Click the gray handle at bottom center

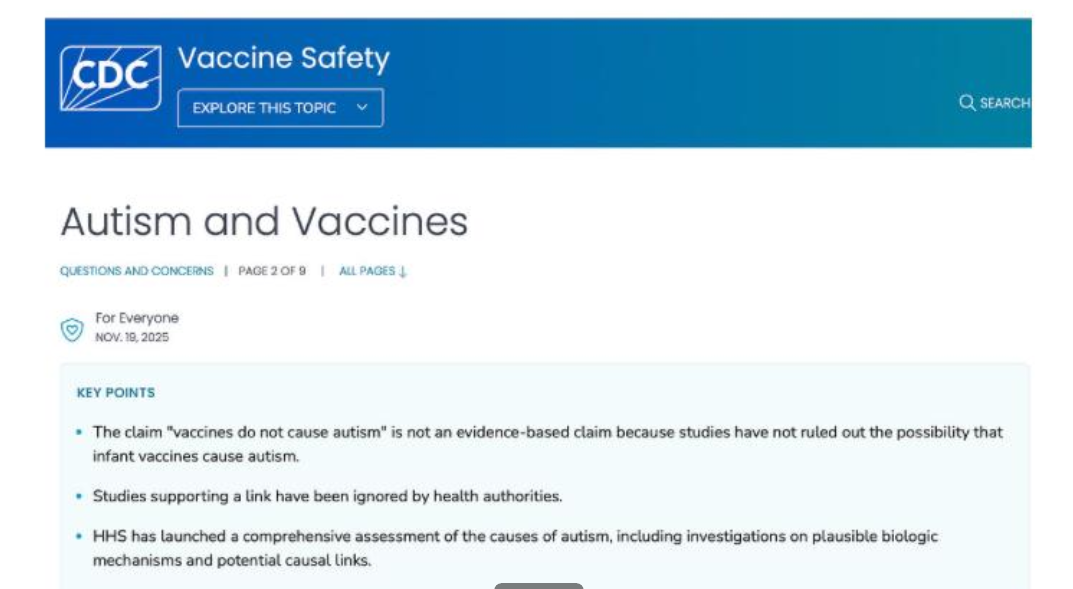(x=538, y=585)
